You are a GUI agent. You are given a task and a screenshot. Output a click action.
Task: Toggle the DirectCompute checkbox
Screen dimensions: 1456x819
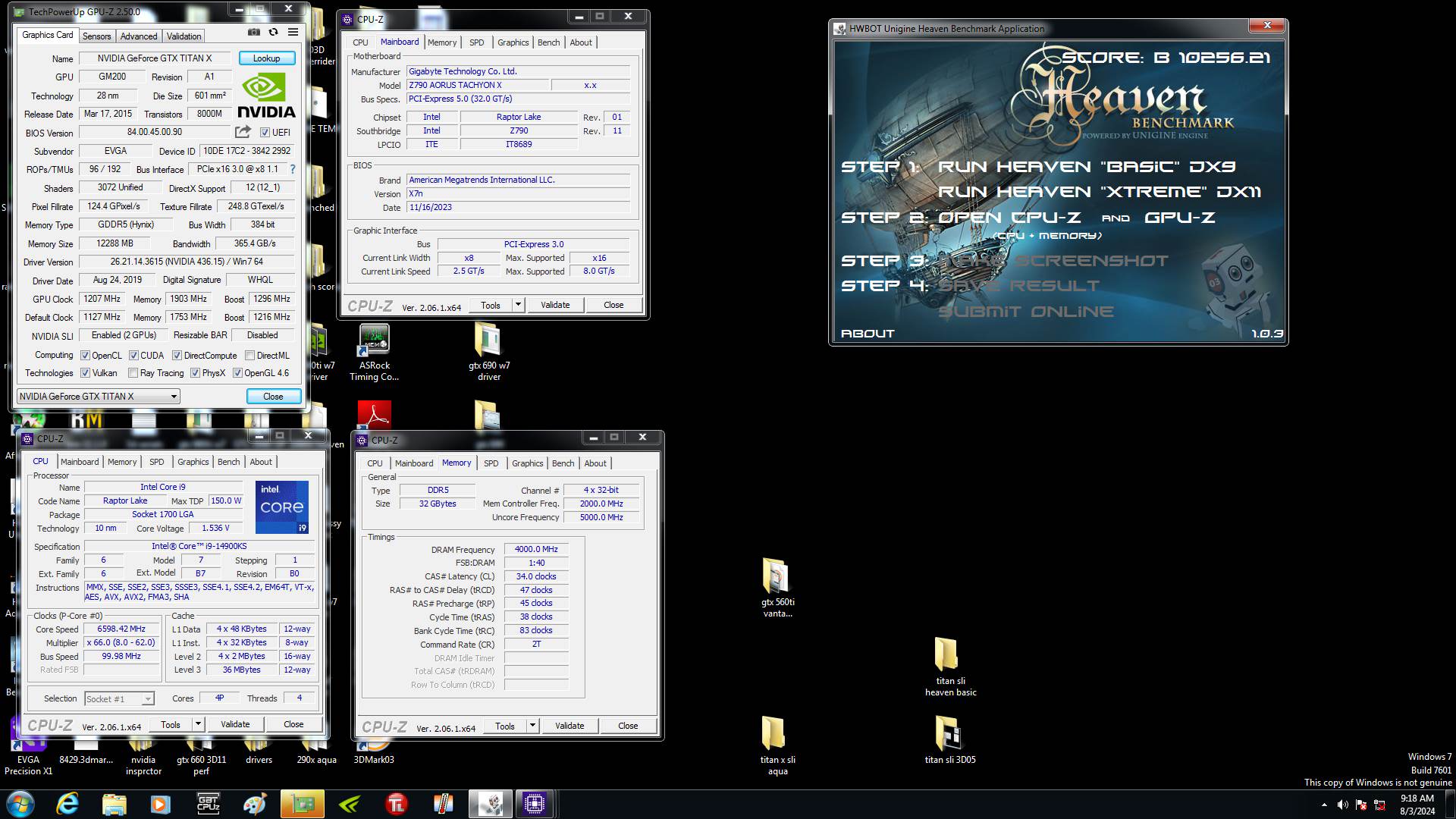point(177,356)
